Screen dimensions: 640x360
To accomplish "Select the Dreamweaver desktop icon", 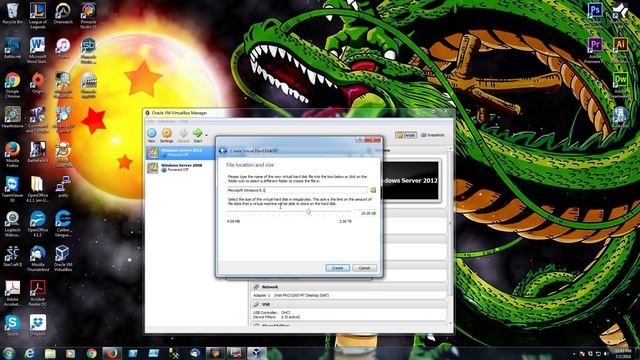I will point(620,85).
